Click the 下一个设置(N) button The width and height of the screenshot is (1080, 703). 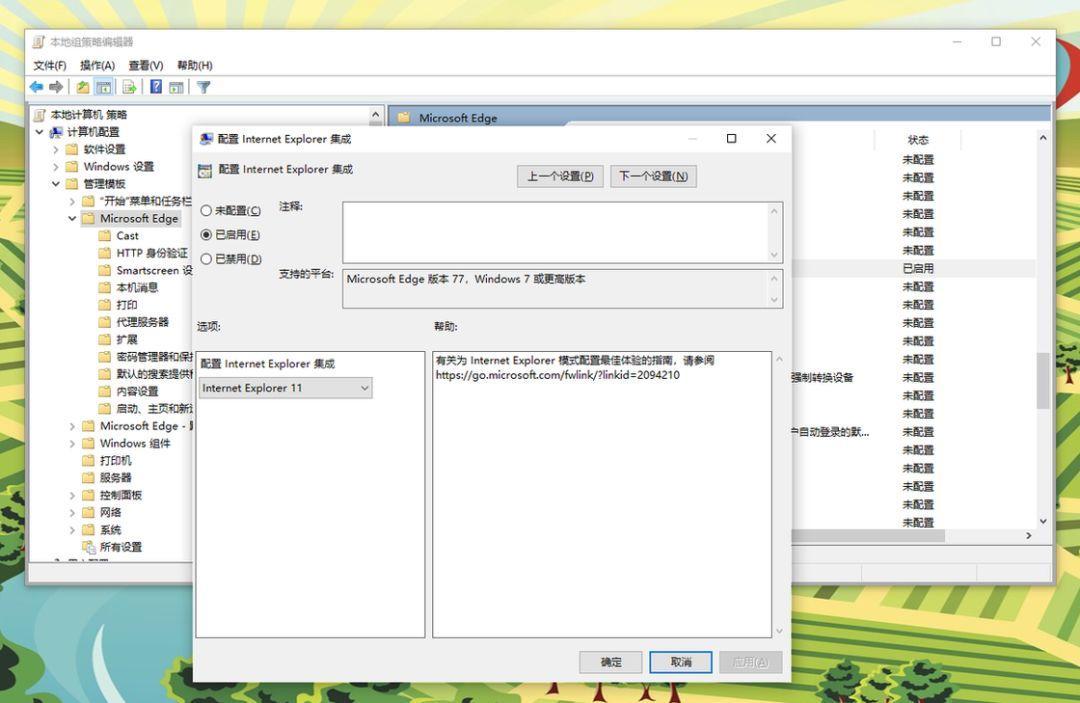pyautogui.click(x=654, y=176)
